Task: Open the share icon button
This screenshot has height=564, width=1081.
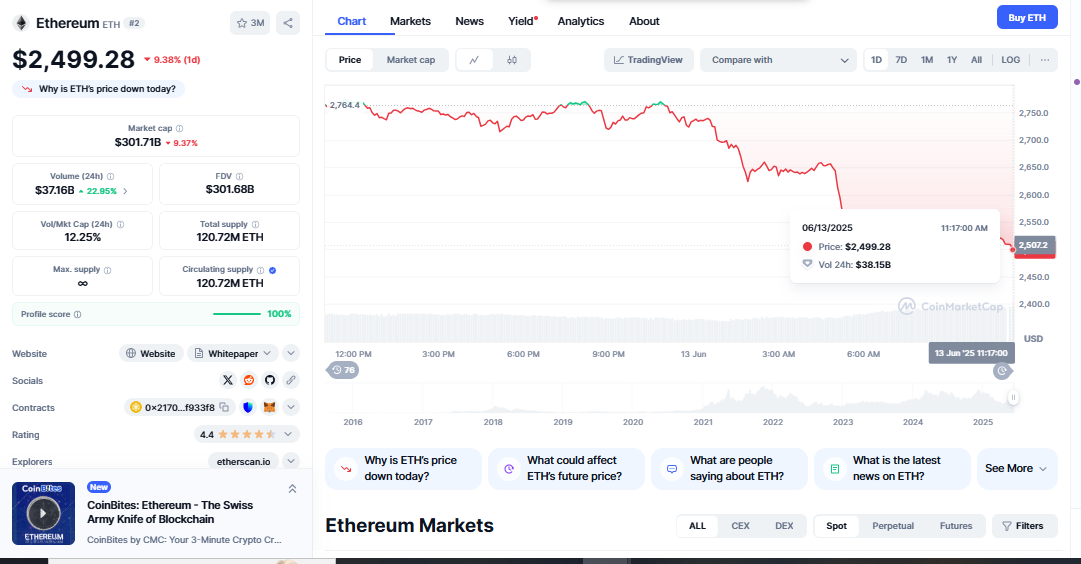Action: pos(288,23)
